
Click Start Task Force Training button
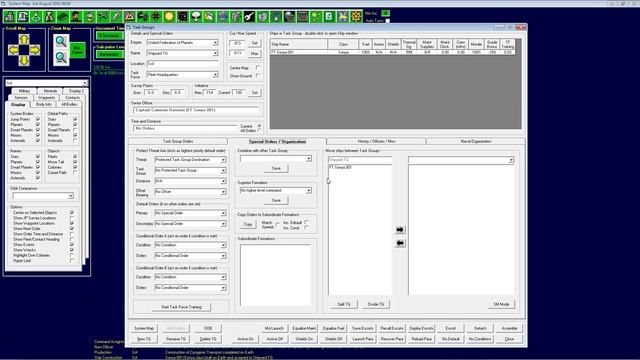pyautogui.click(x=181, y=307)
